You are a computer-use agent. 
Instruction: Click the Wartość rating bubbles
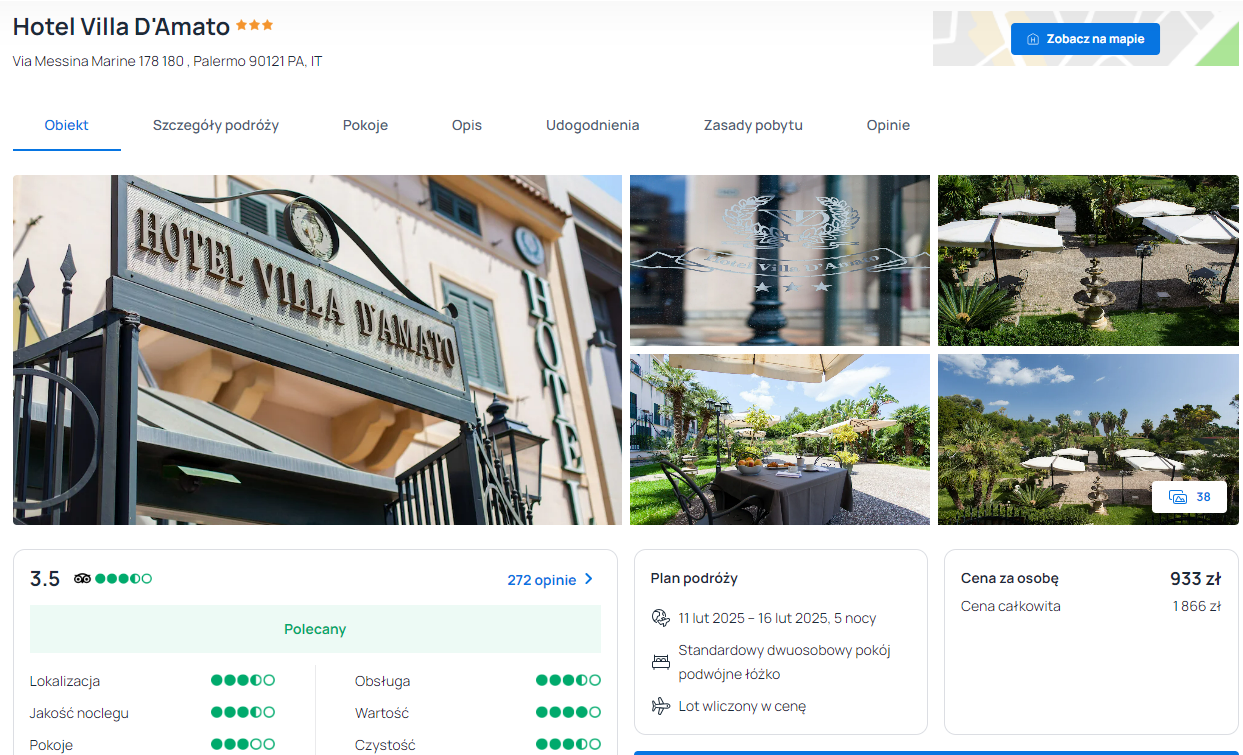tap(568, 712)
